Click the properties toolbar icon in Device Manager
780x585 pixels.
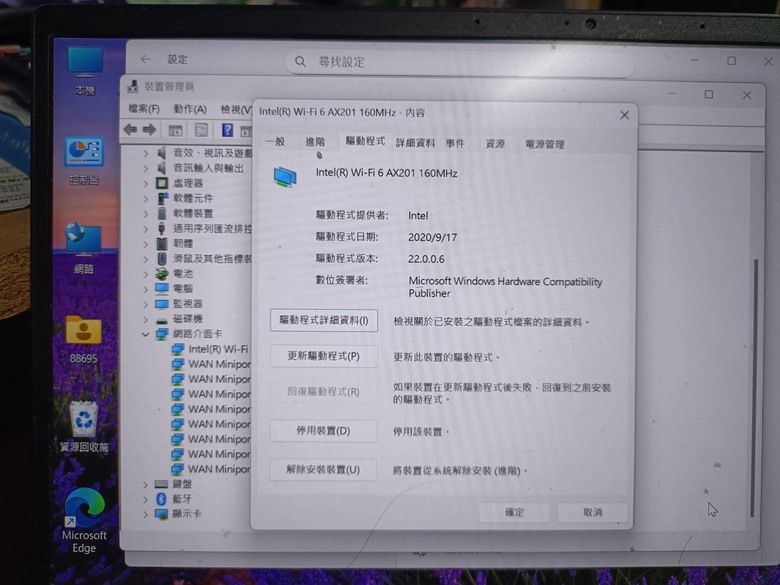pos(201,130)
